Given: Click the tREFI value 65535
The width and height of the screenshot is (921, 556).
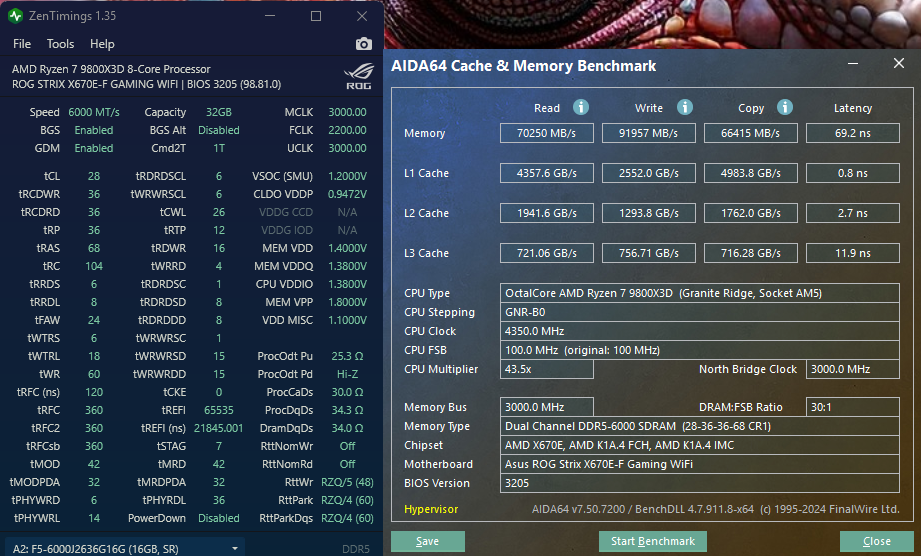Looking at the screenshot, I should pyautogui.click(x=219, y=410).
